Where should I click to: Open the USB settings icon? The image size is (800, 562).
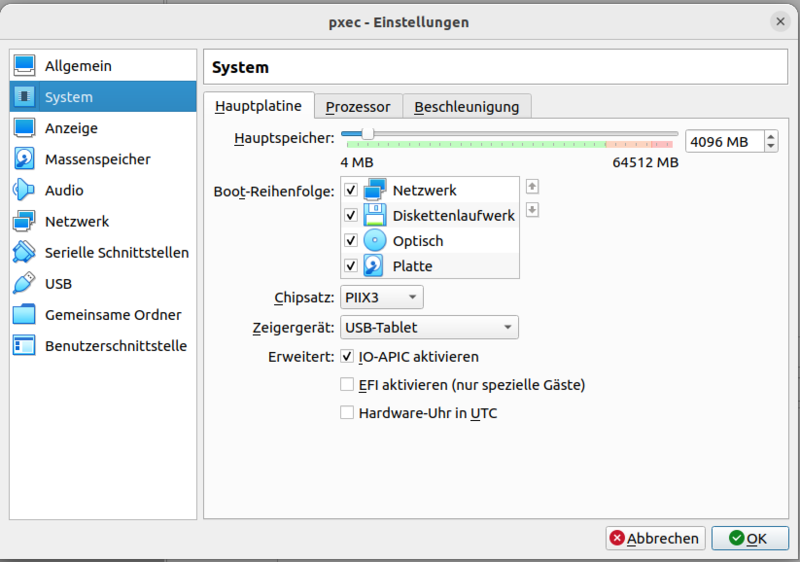(x=25, y=283)
